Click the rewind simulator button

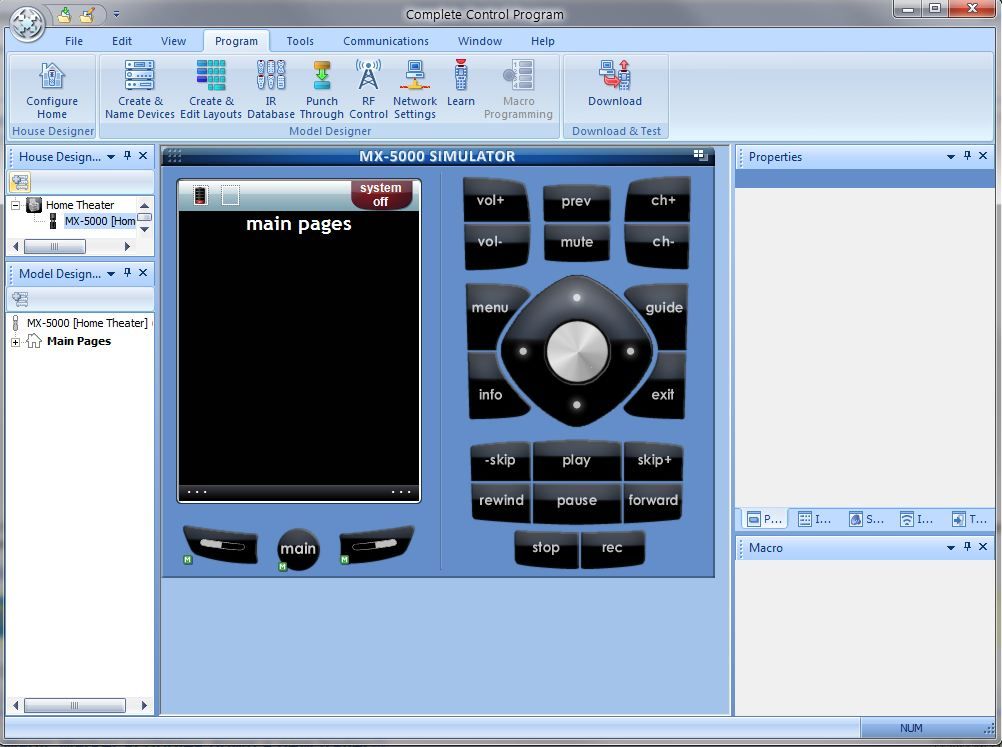500,501
